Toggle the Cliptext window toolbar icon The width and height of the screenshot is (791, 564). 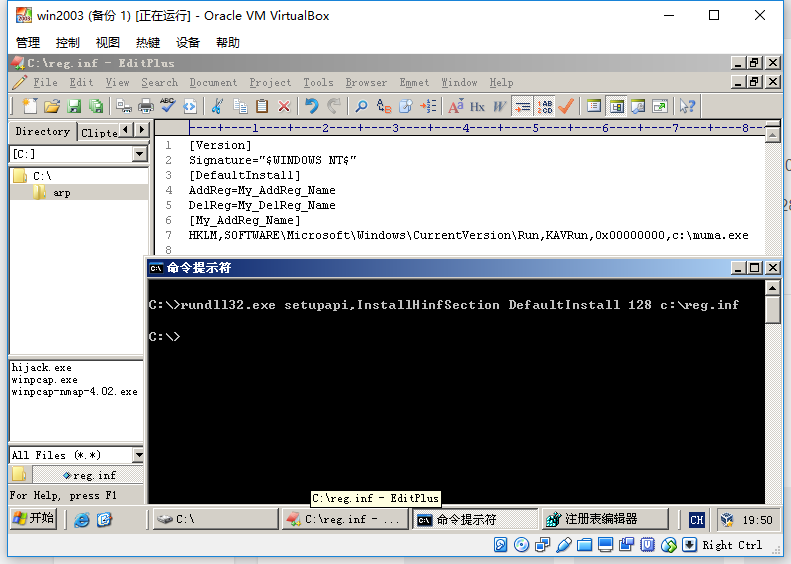point(594,106)
